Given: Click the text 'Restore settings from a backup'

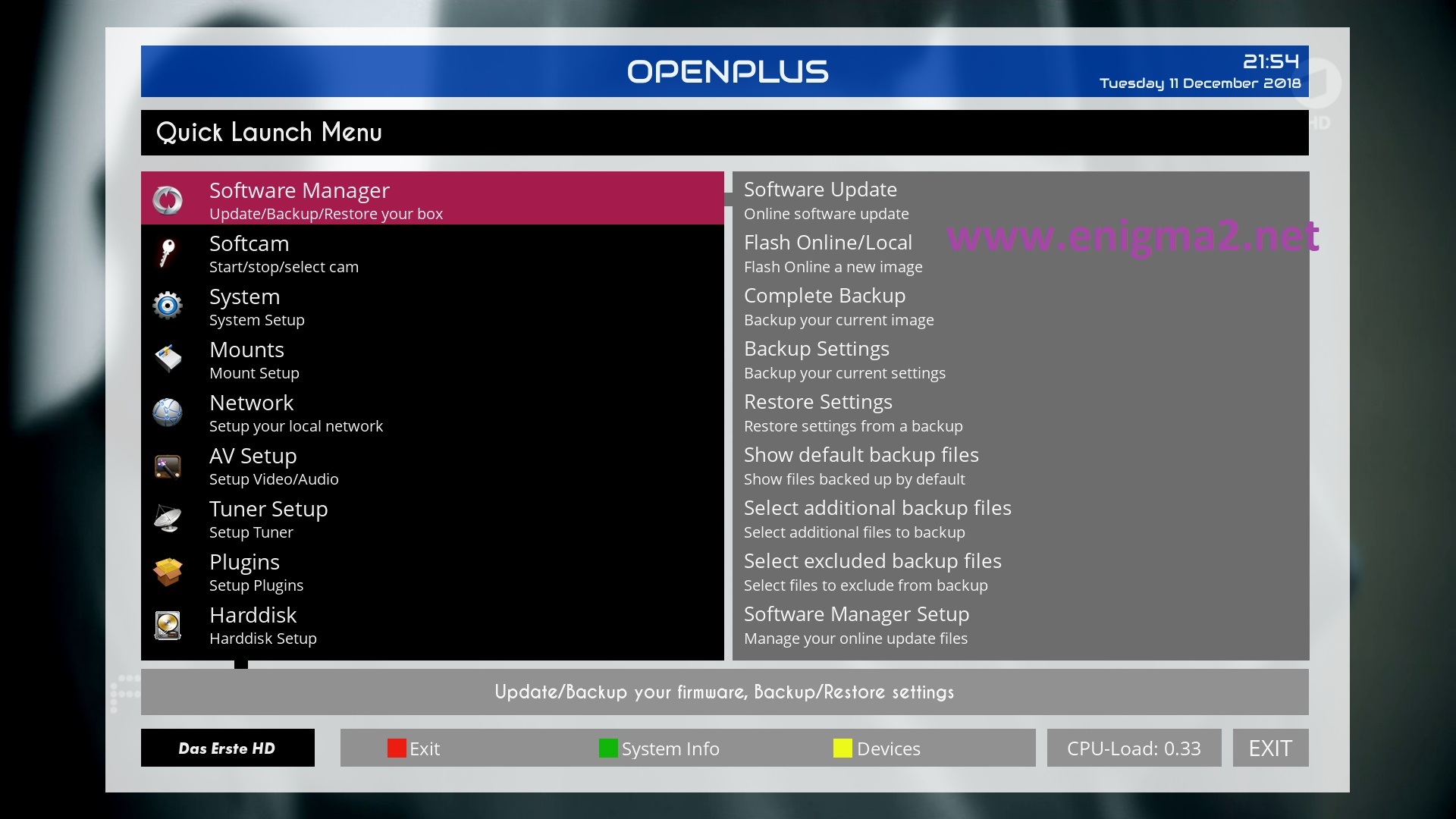Looking at the screenshot, I should [853, 426].
